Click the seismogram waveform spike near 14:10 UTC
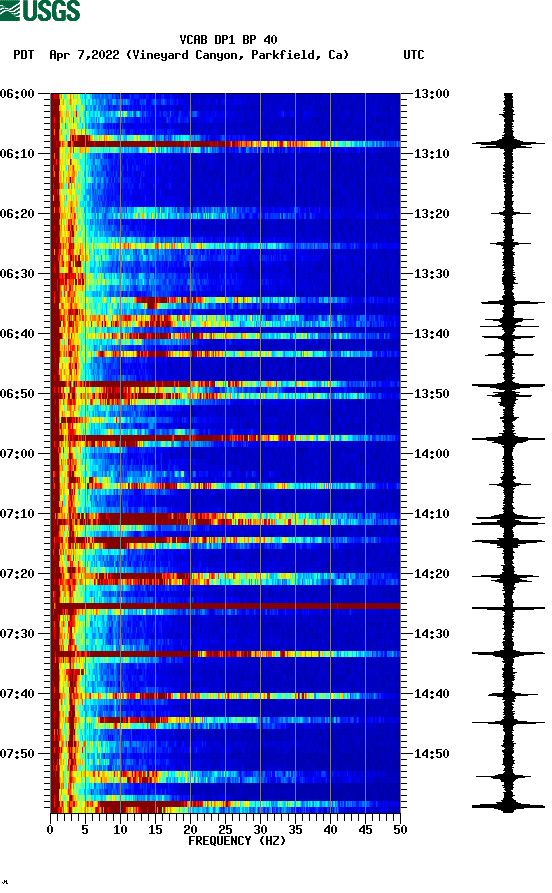This screenshot has width=552, height=893. (x=508, y=520)
